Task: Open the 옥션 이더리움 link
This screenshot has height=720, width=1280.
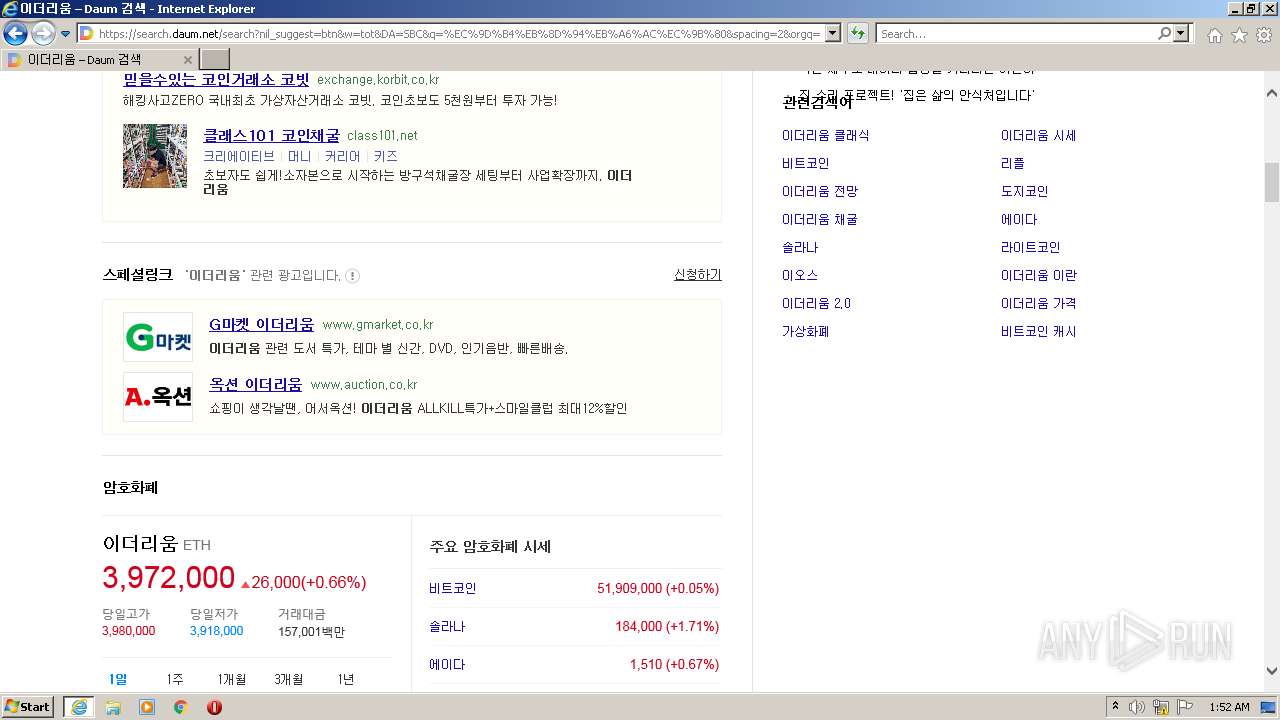Action: (255, 384)
